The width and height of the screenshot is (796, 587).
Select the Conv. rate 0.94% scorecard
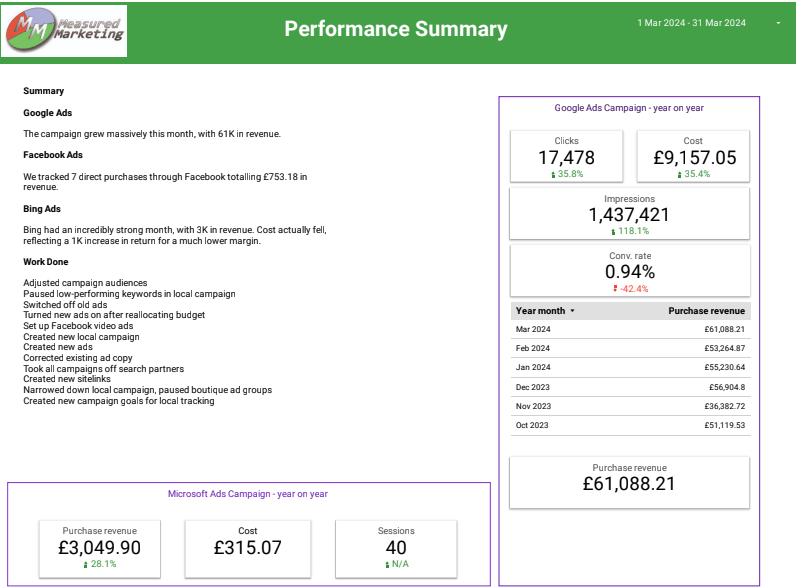[629, 271]
